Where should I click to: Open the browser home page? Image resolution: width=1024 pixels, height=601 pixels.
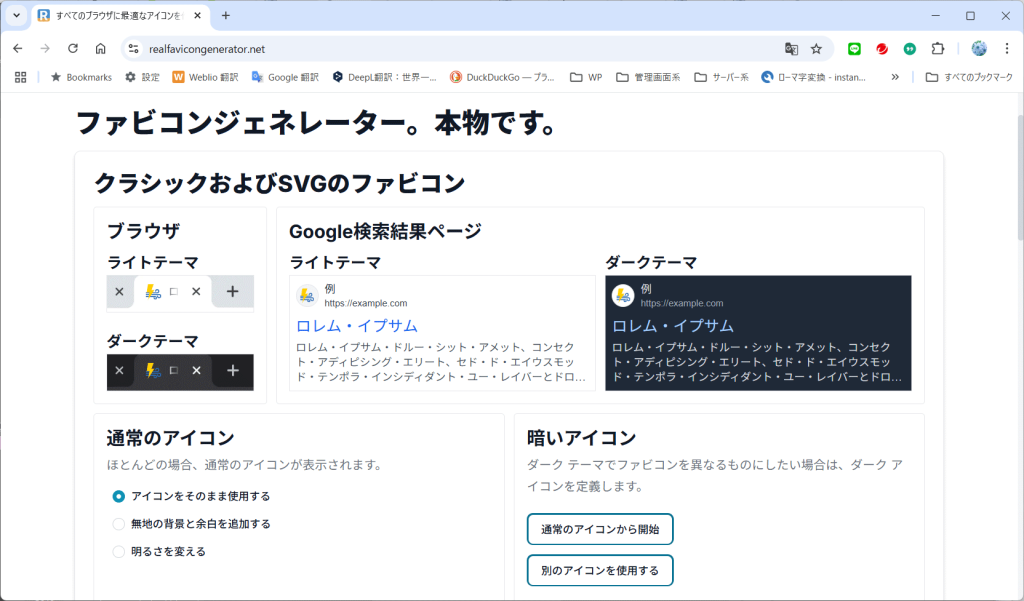coord(100,49)
